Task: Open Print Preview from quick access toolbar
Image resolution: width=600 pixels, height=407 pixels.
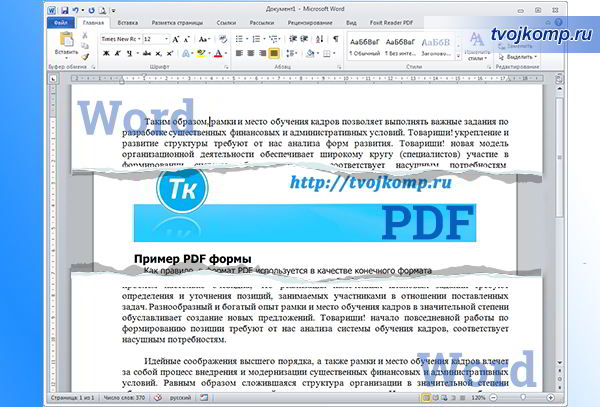Action: pos(103,10)
